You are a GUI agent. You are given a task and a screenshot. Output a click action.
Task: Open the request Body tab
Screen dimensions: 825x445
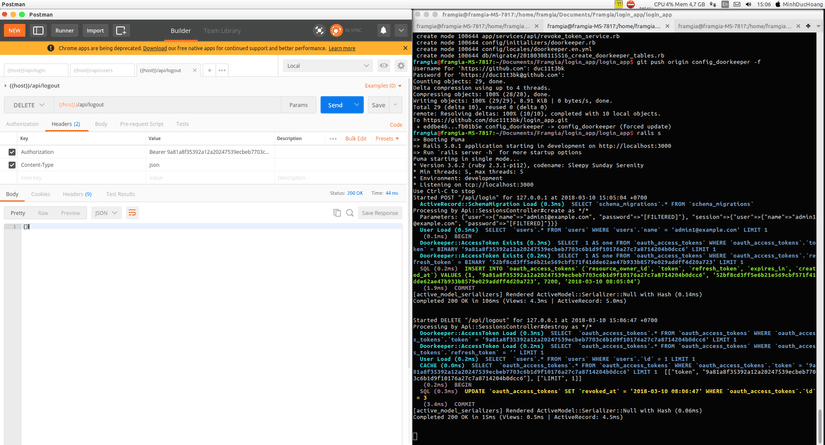tap(101, 124)
